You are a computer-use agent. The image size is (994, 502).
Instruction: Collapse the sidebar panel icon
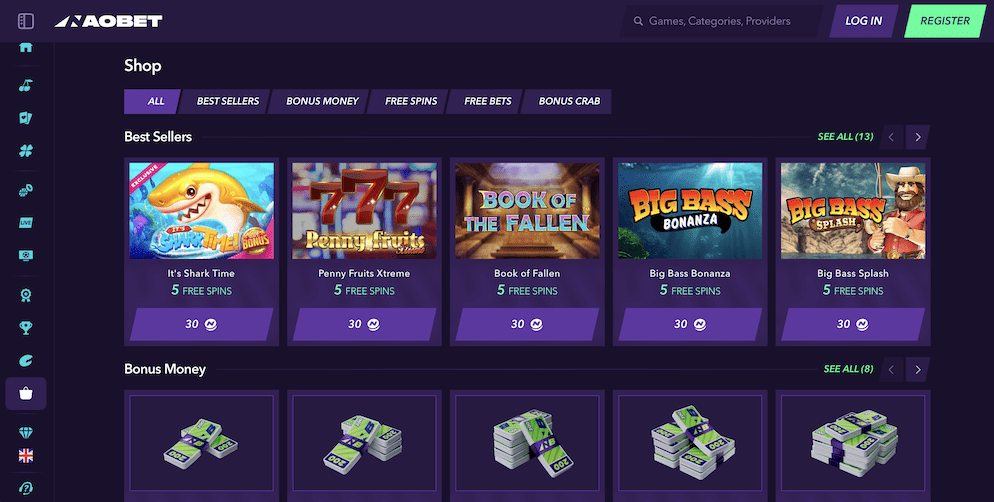(26, 21)
